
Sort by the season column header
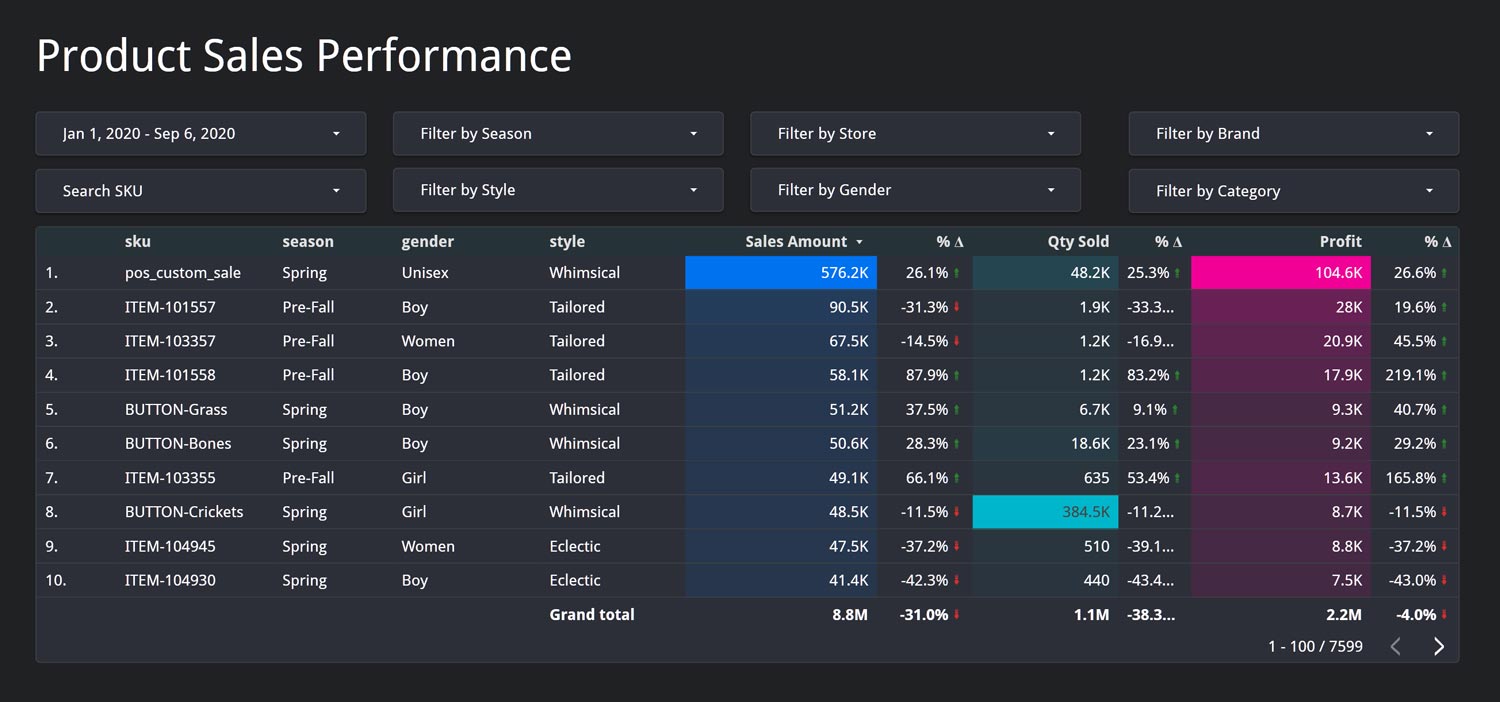308,241
